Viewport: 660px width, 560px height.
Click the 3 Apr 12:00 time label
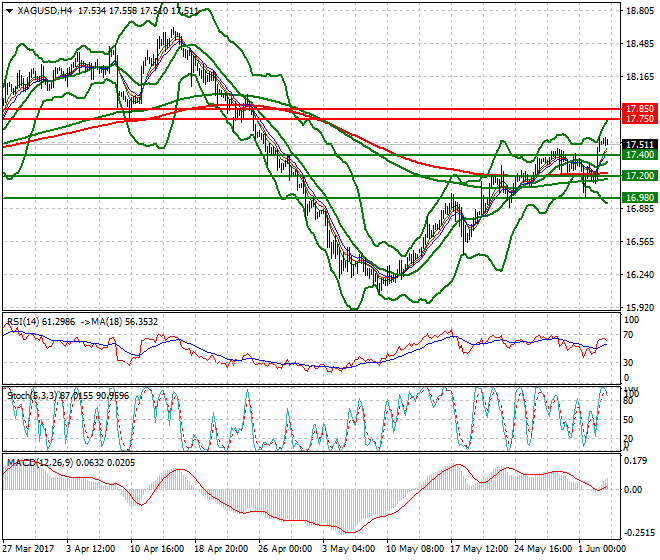click(x=90, y=549)
